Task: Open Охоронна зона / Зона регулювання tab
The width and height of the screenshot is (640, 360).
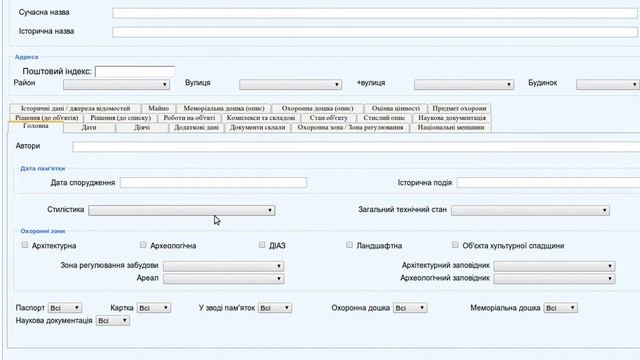Action: [x=350, y=127]
